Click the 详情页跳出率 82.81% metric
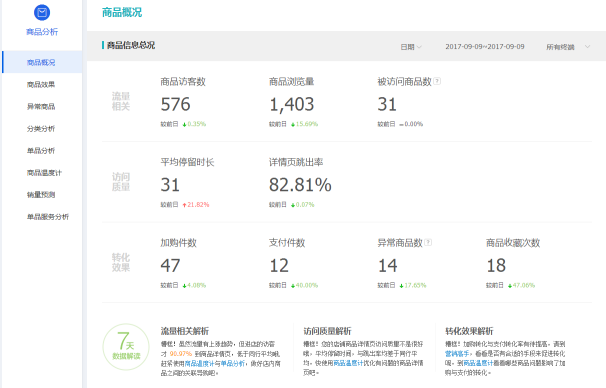Viewport: 606px width, 388px height. (300, 185)
